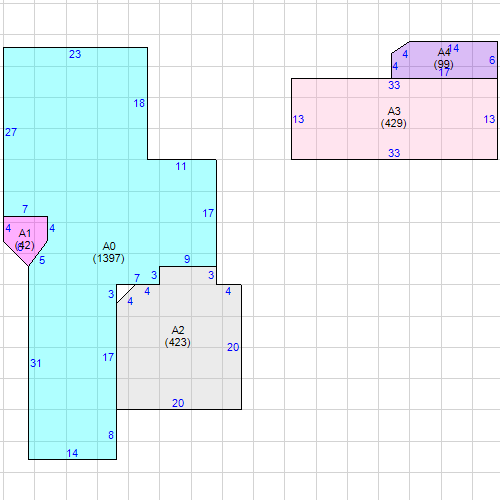Click the 8 dimension label in A0
The height and width of the screenshot is (500, 500).
pos(111,435)
